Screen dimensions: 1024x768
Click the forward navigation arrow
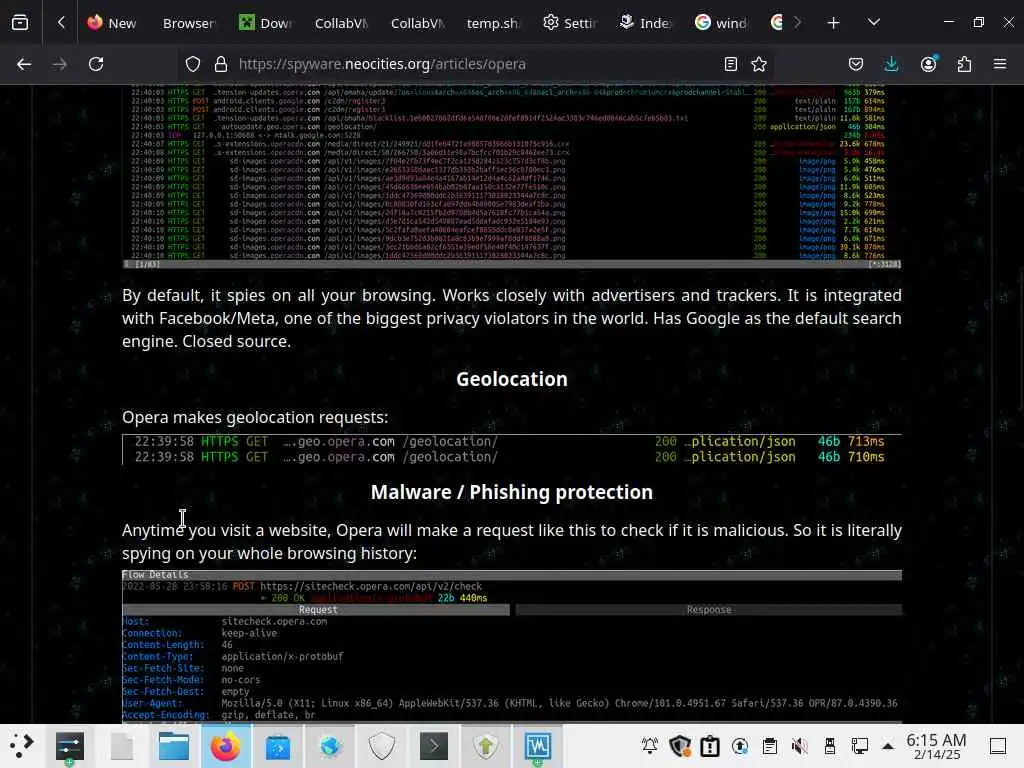tap(60, 64)
